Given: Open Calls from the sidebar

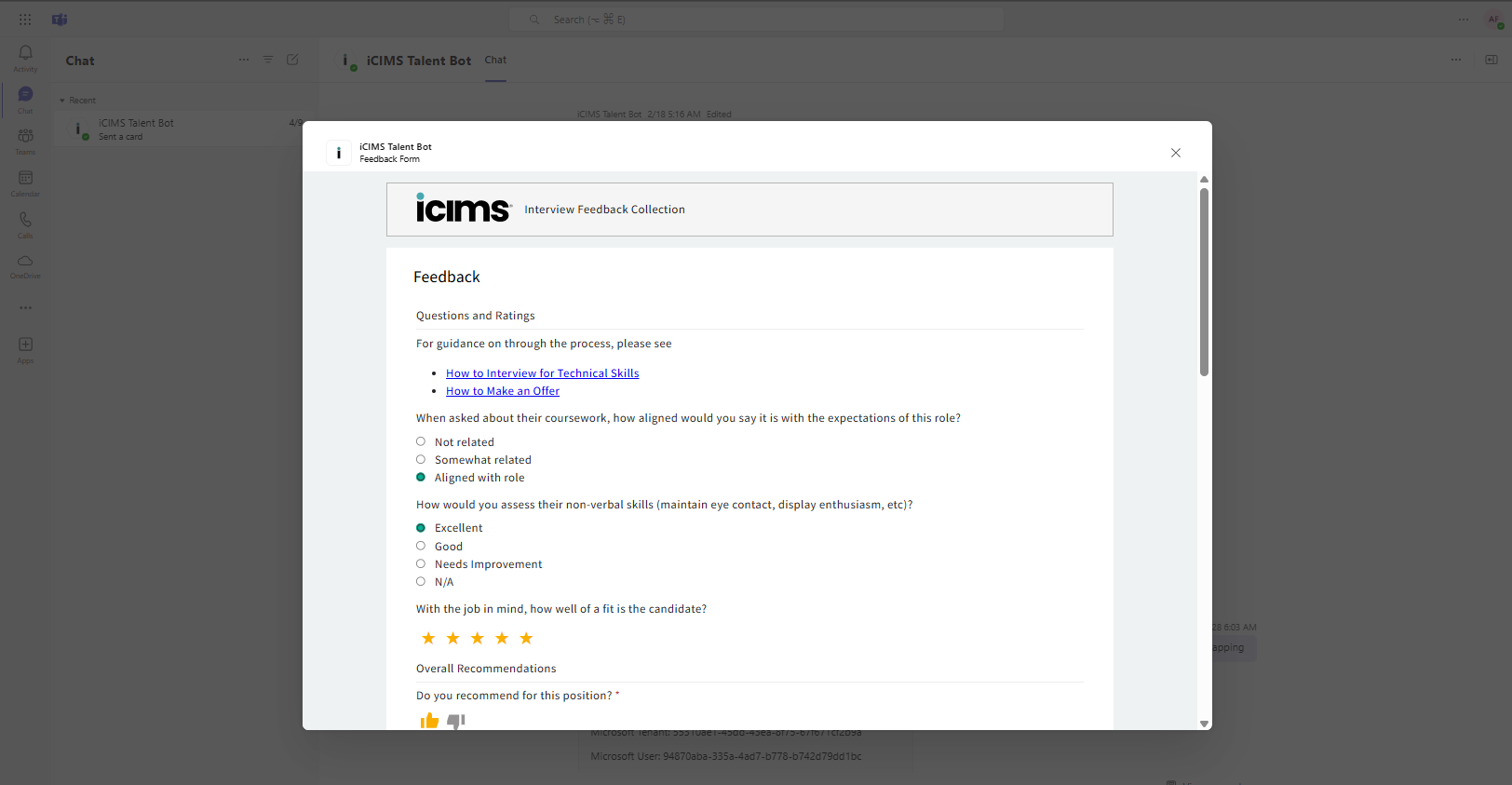Looking at the screenshot, I should point(25,224).
